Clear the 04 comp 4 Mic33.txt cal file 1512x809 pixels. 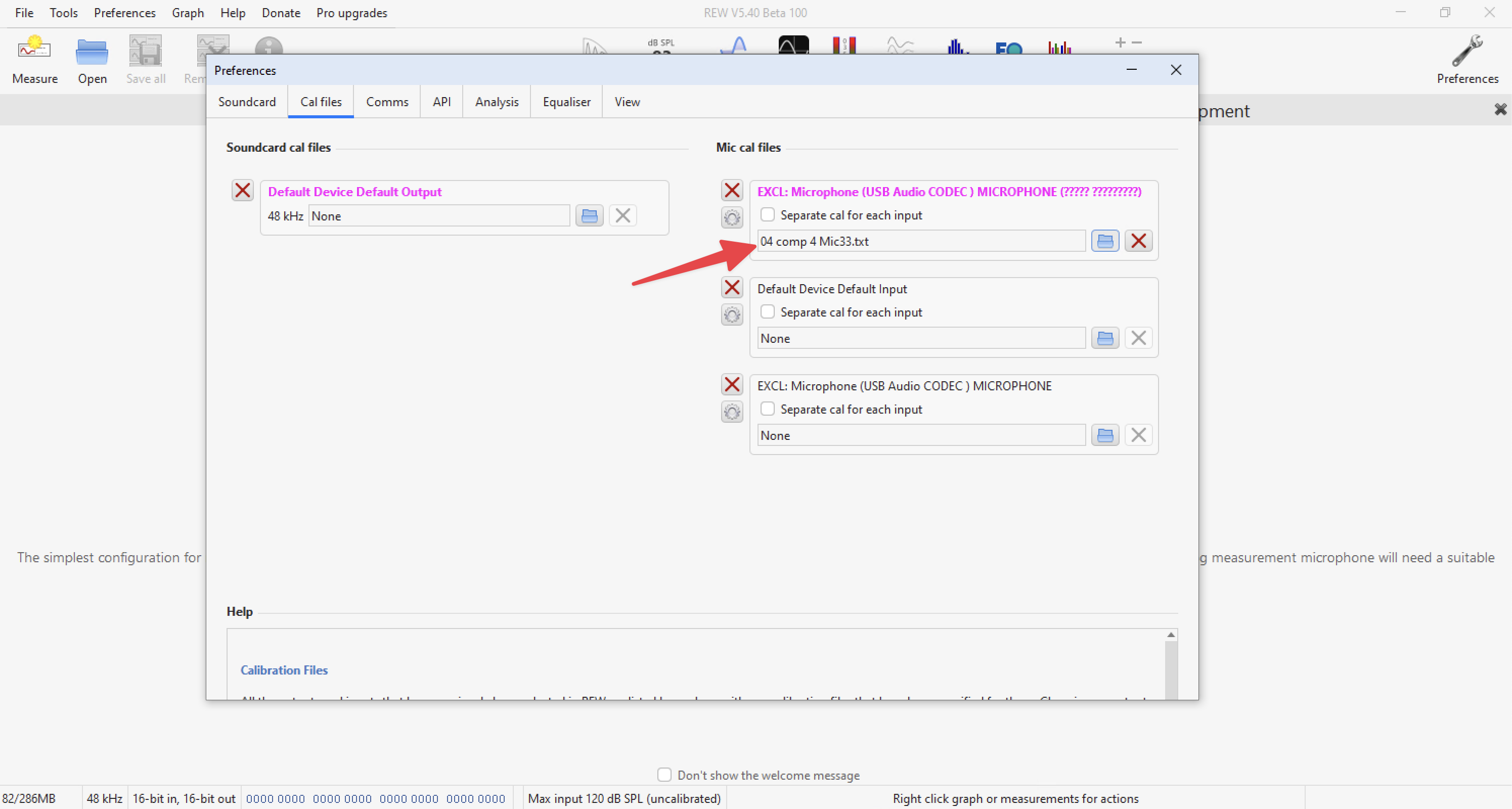[1138, 241]
